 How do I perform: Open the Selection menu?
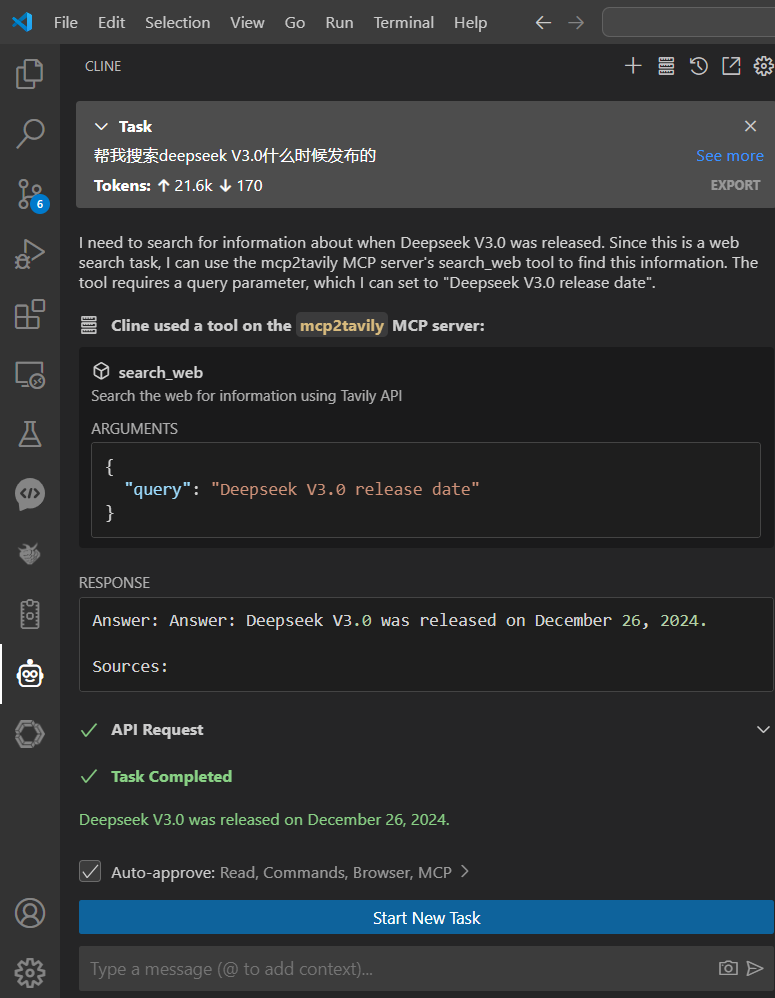178,23
